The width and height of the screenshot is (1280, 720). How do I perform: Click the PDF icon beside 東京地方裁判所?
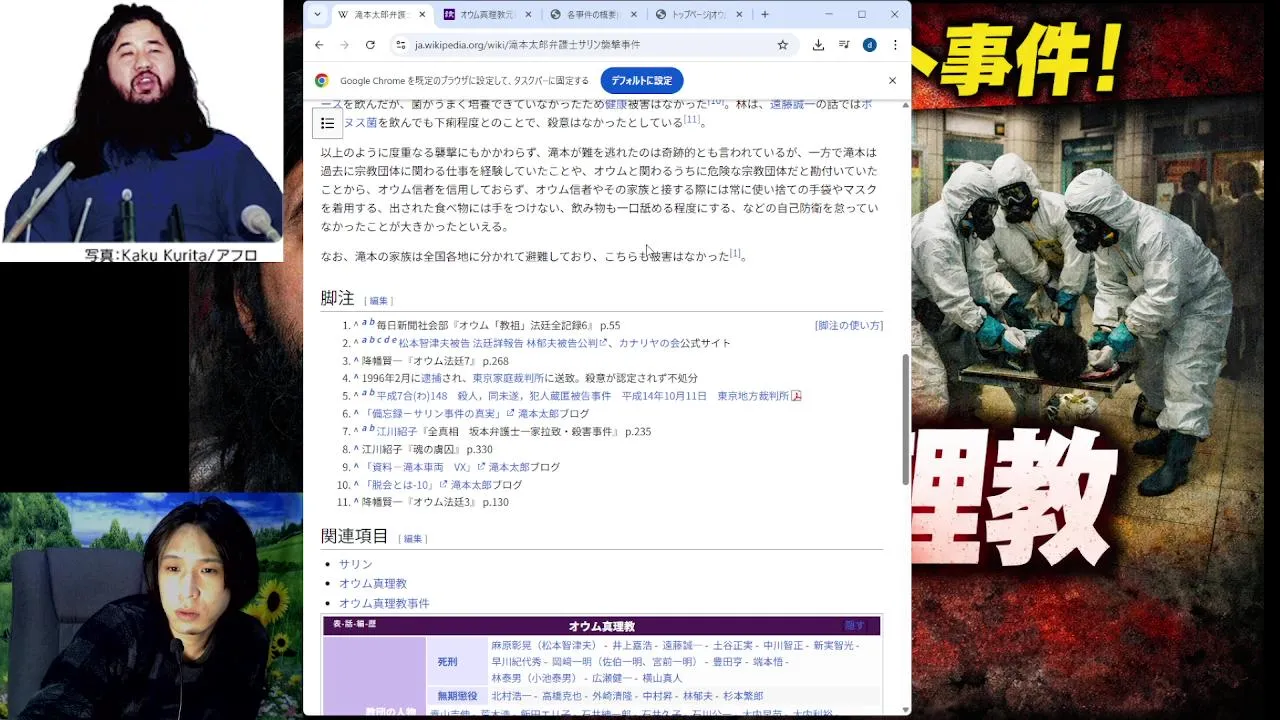(796, 396)
